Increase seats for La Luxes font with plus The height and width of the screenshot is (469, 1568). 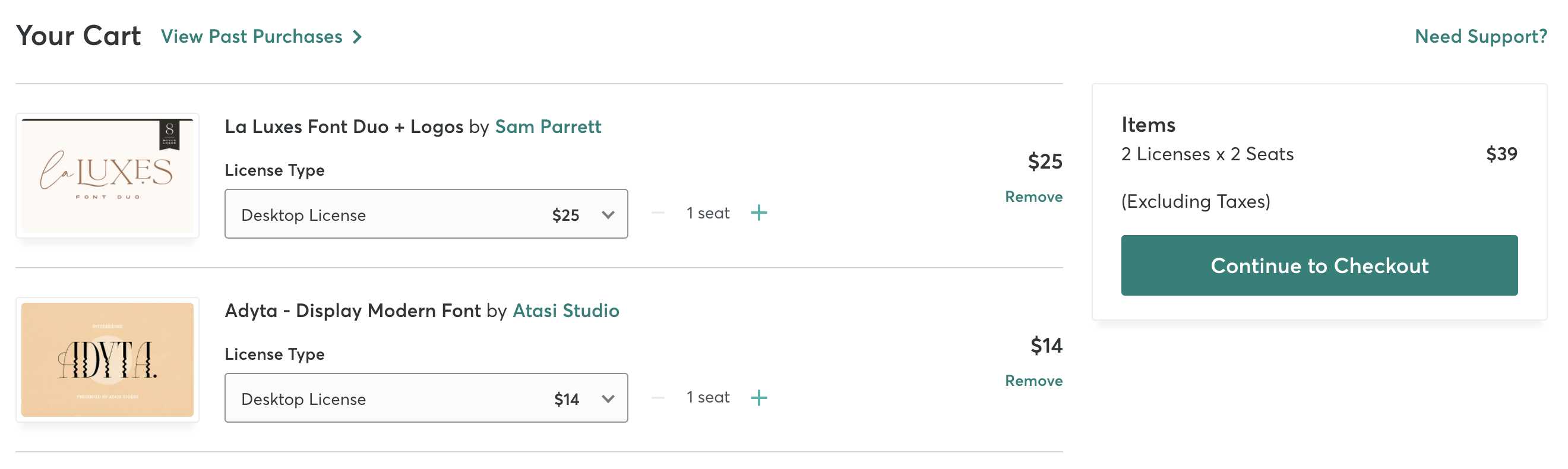[758, 213]
